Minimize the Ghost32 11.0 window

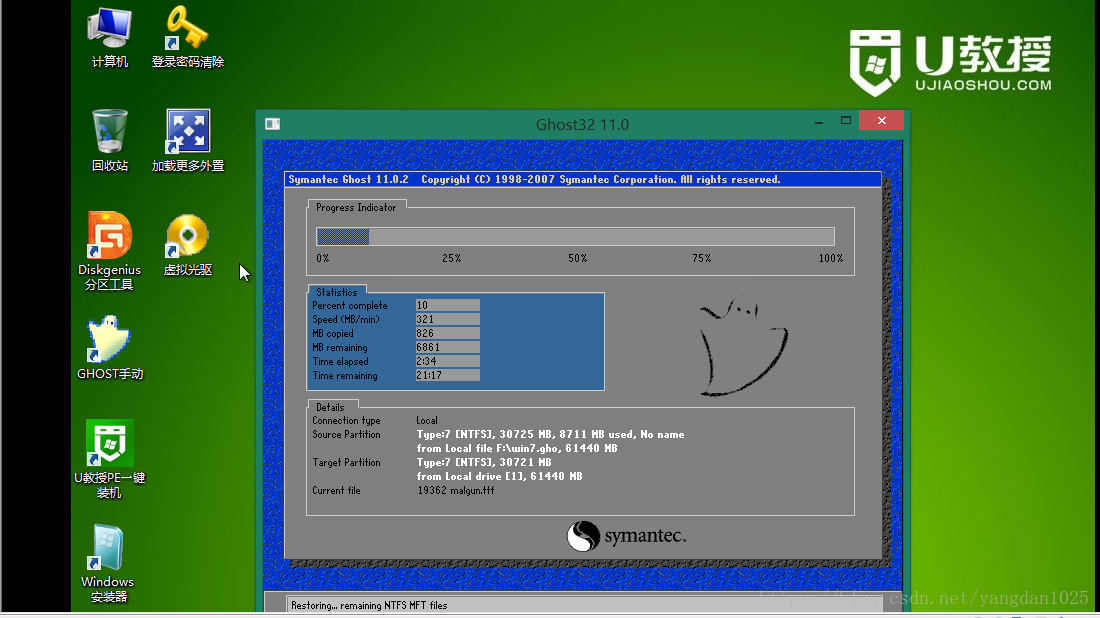[x=819, y=122]
